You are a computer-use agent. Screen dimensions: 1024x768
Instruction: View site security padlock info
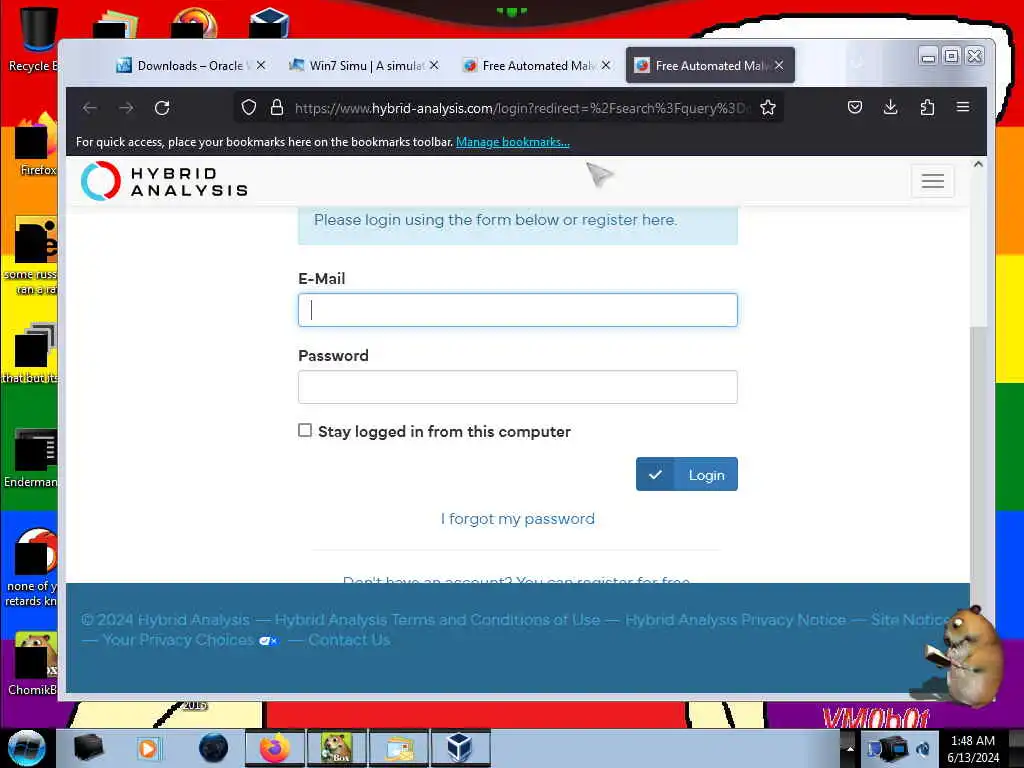[x=277, y=108]
